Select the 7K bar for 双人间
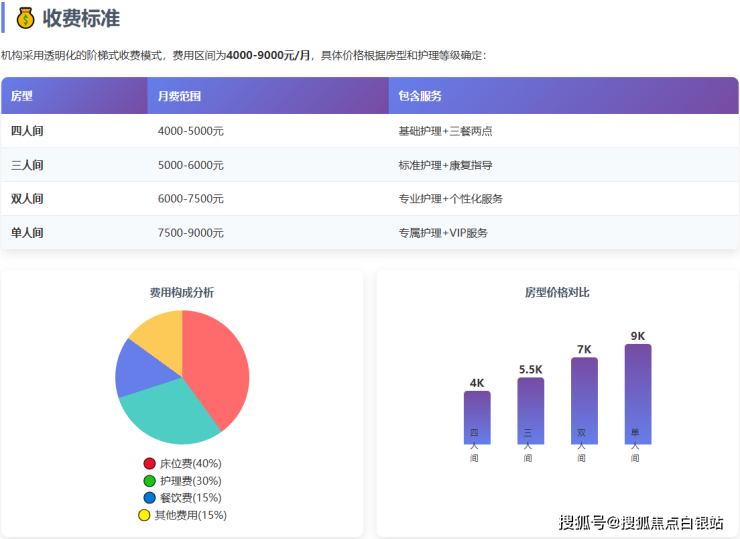This screenshot has width=740, height=539. 584,398
